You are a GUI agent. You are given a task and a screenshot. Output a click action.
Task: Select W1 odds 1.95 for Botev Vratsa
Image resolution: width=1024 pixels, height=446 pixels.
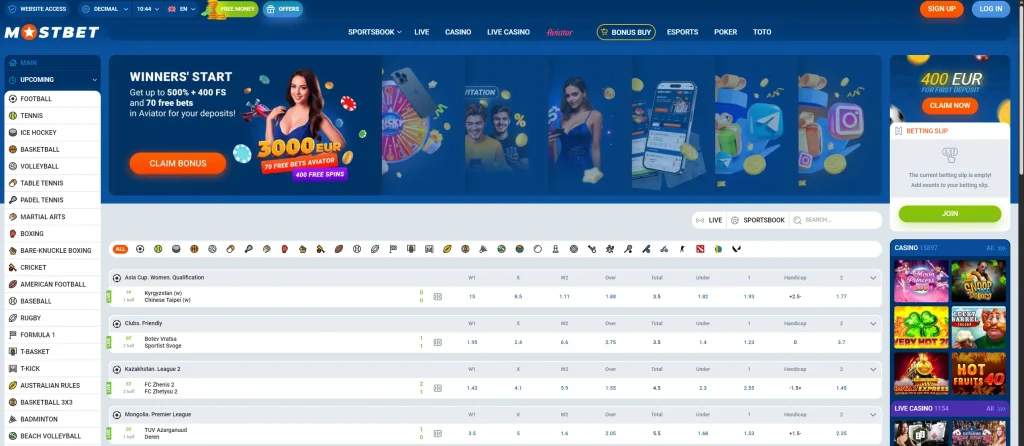click(x=472, y=342)
